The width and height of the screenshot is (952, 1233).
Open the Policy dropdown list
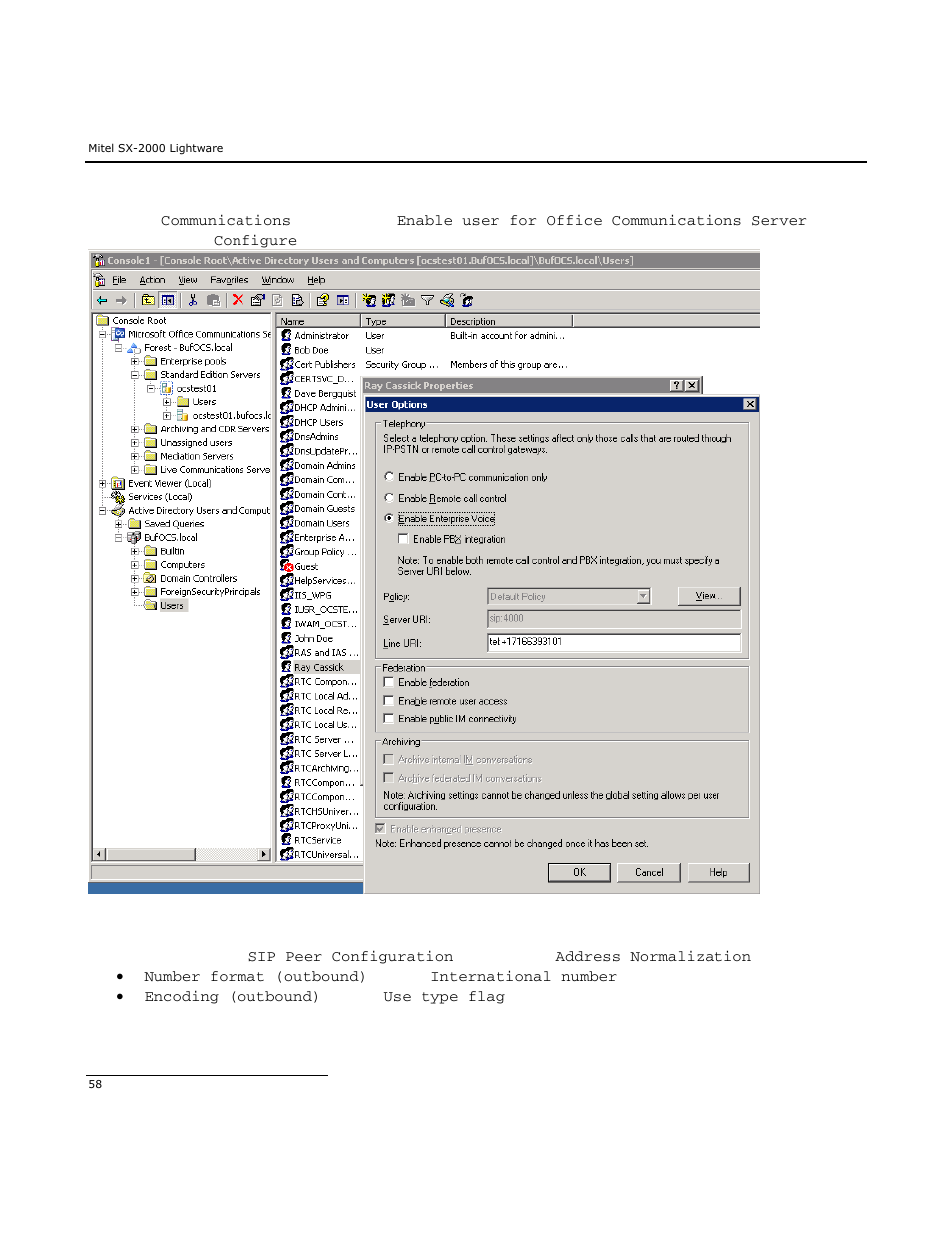pos(643,596)
